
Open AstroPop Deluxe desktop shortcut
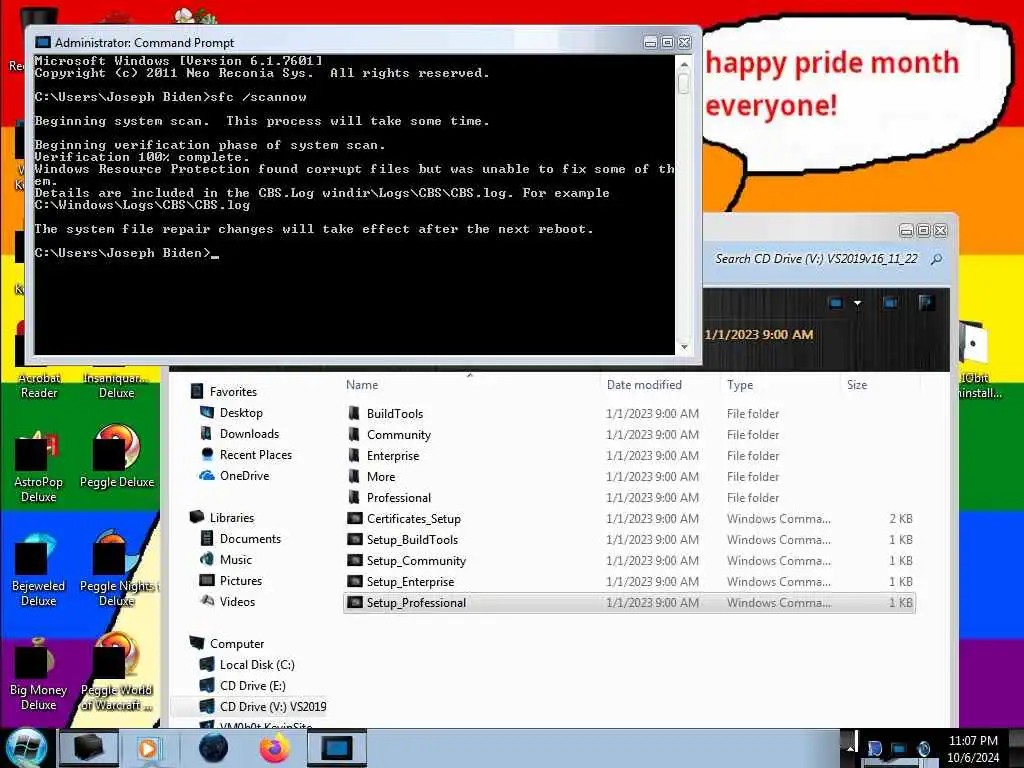(x=38, y=466)
